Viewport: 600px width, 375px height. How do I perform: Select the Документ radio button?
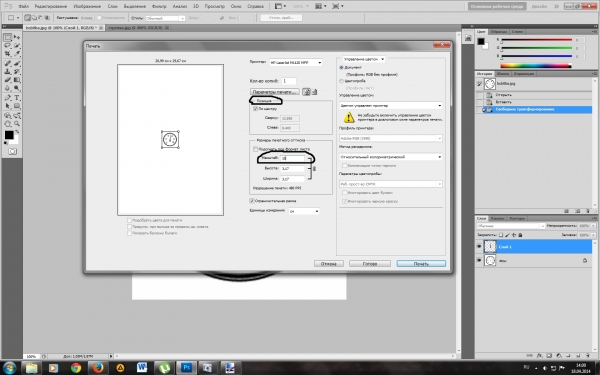(341, 67)
